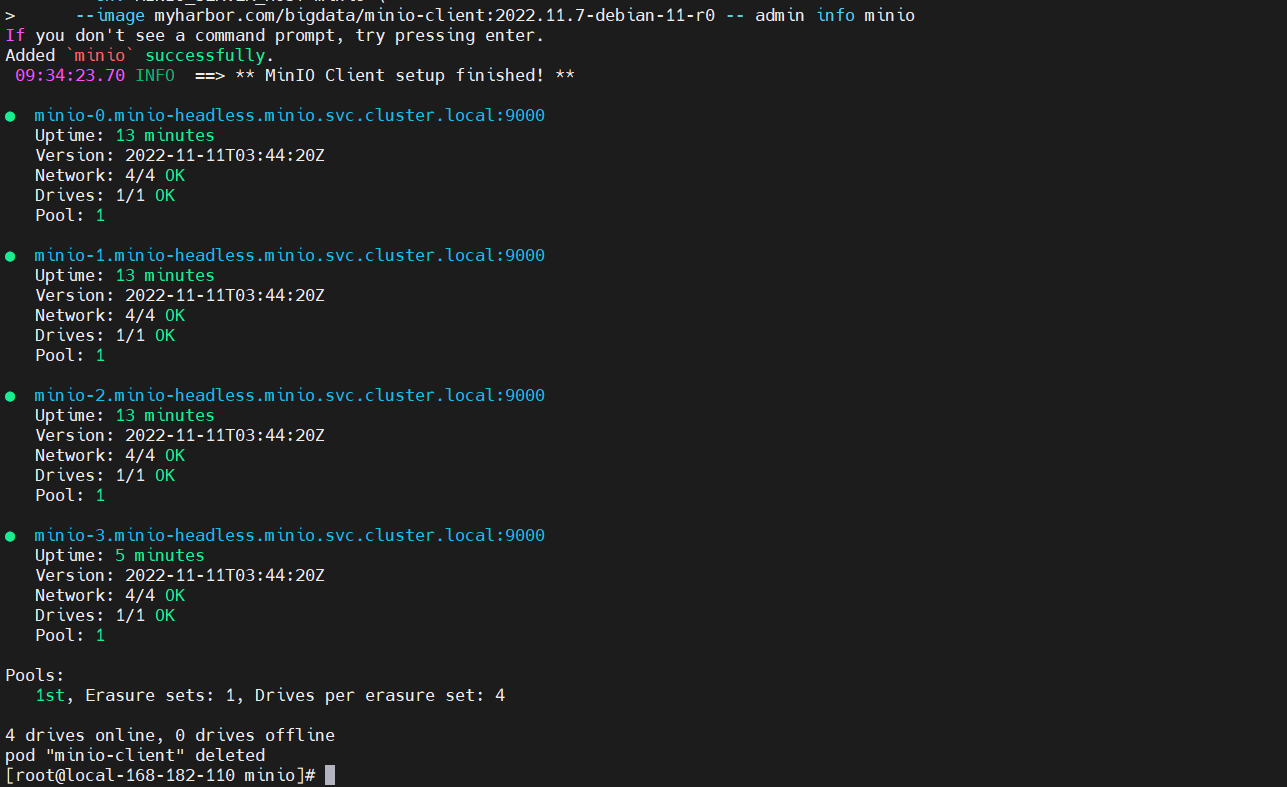Click the Version line under minio-3

[180, 576]
